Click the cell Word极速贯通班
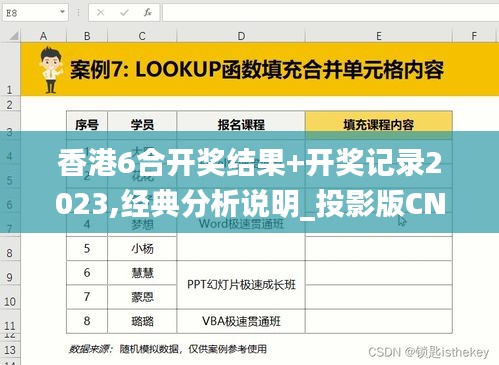 pos(241,224)
